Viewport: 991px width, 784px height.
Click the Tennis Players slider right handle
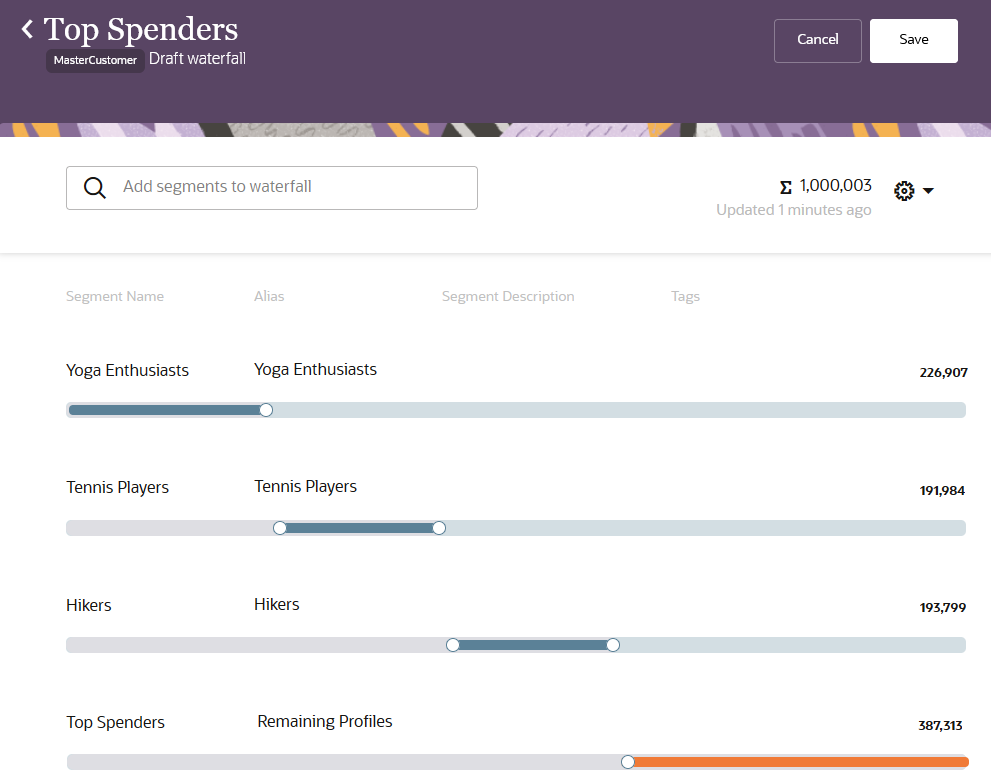pos(439,528)
